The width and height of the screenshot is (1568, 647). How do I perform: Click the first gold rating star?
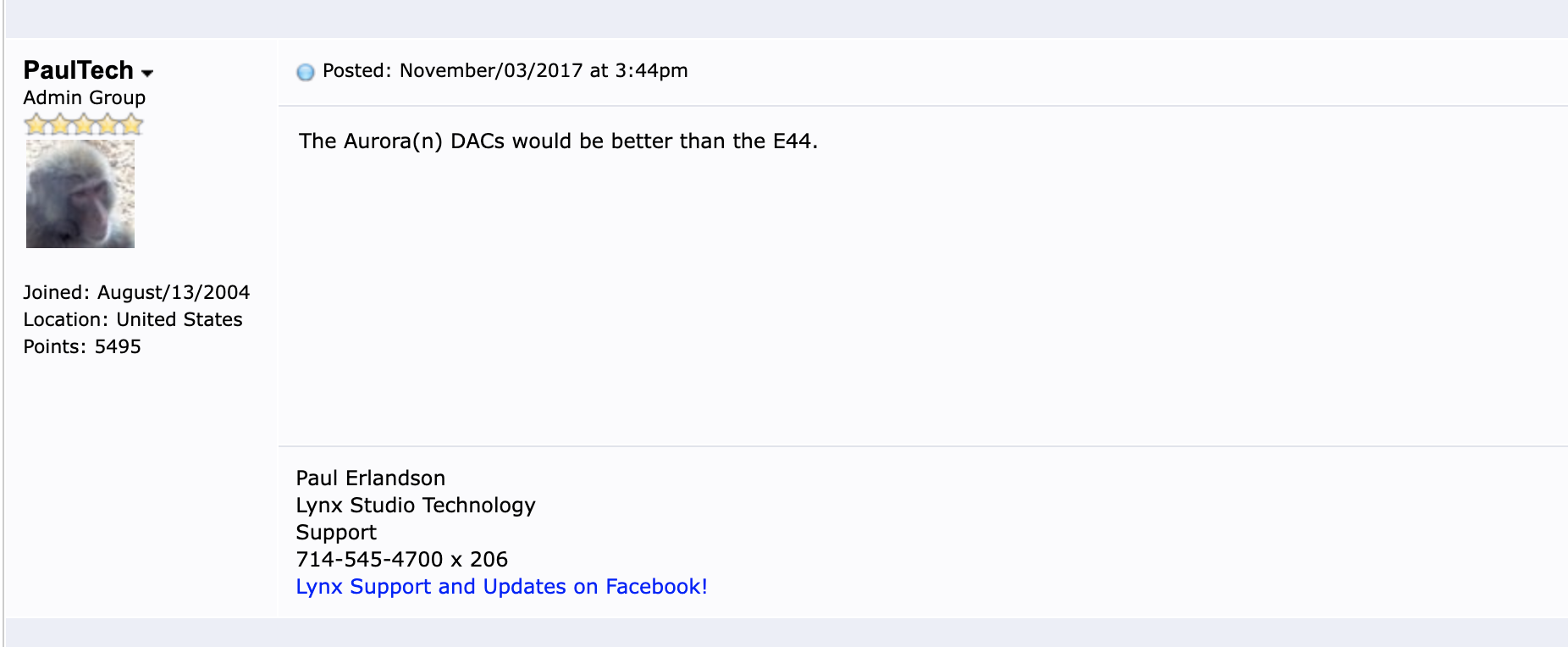pyautogui.click(x=36, y=125)
